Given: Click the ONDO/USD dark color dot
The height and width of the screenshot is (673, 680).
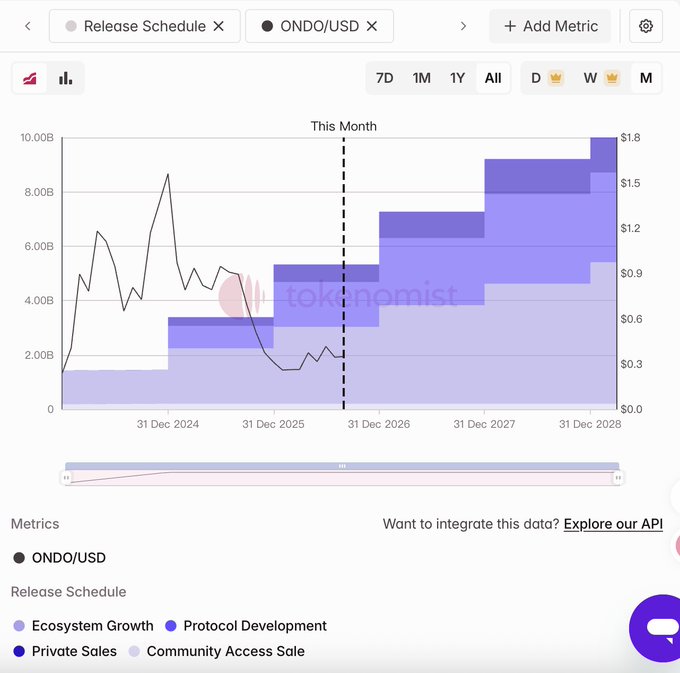Looking at the screenshot, I should tap(19, 558).
